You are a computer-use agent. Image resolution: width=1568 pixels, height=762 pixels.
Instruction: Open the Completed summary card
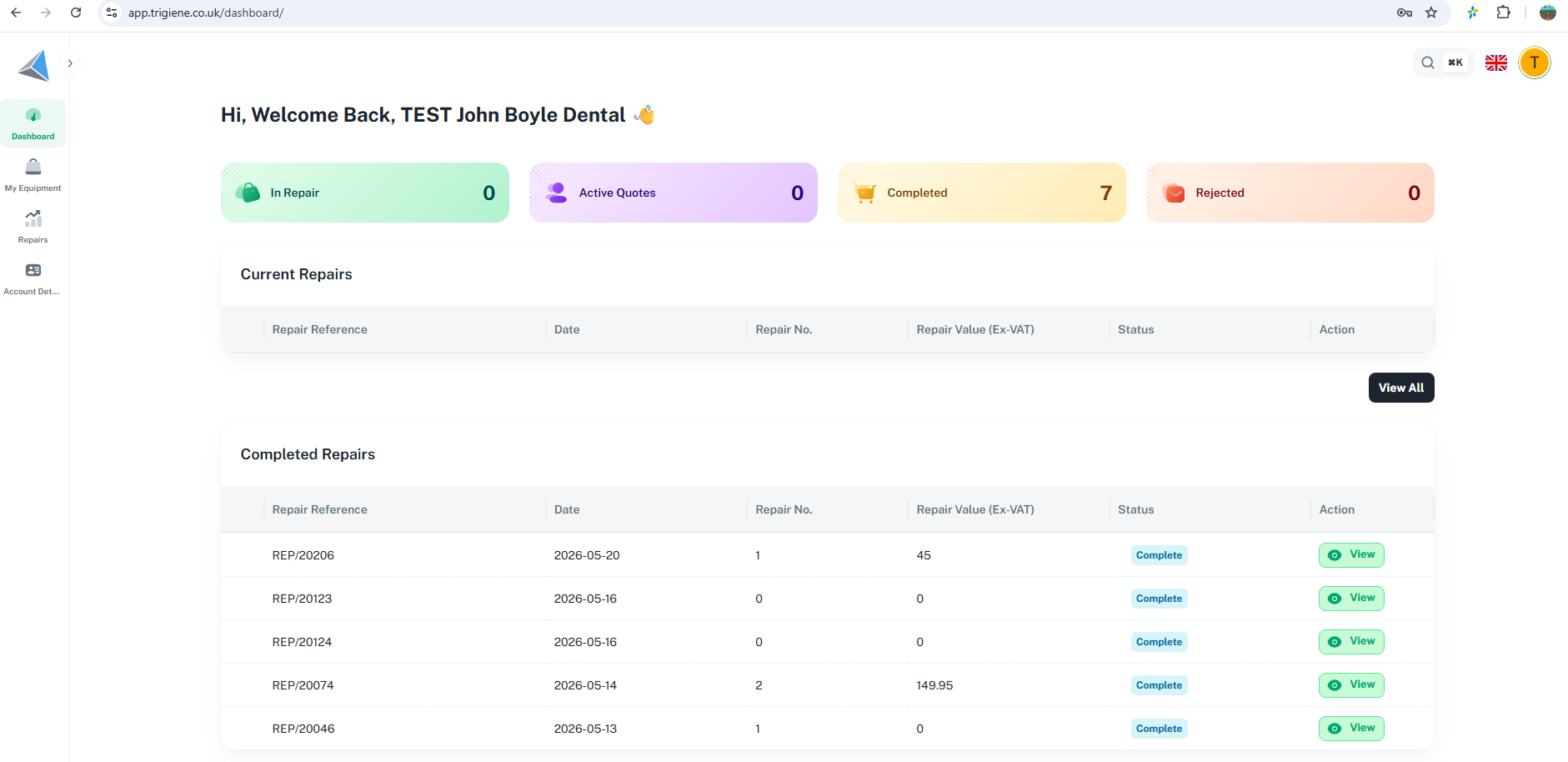point(982,193)
